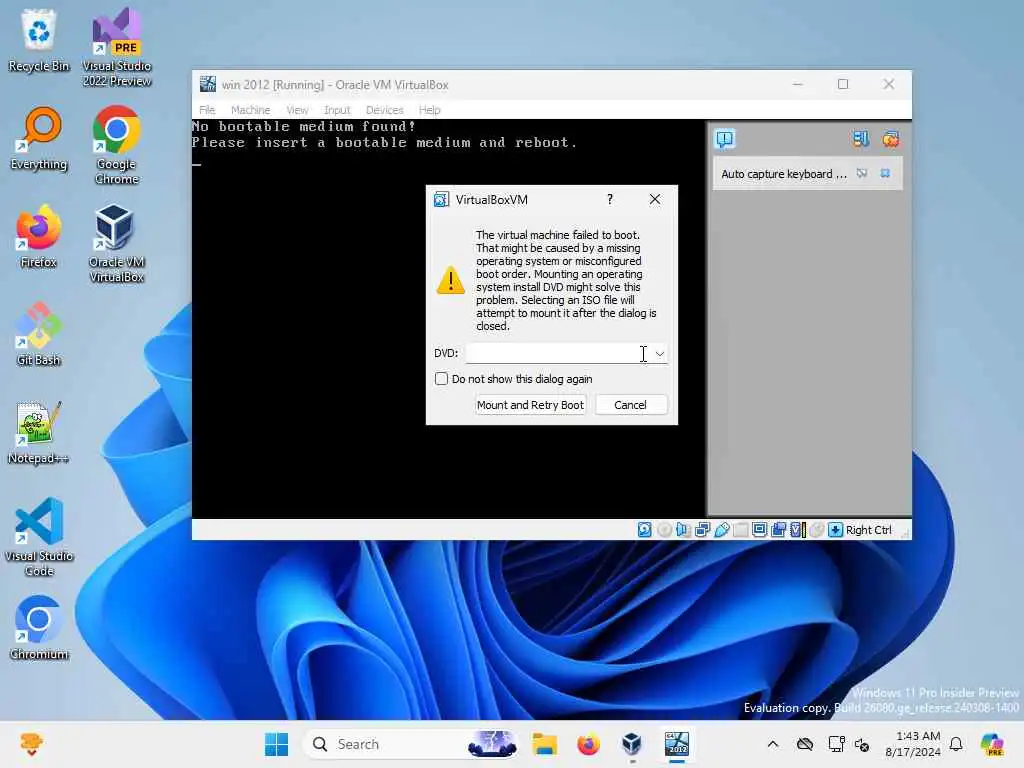Open the Windows Start menu

276,744
